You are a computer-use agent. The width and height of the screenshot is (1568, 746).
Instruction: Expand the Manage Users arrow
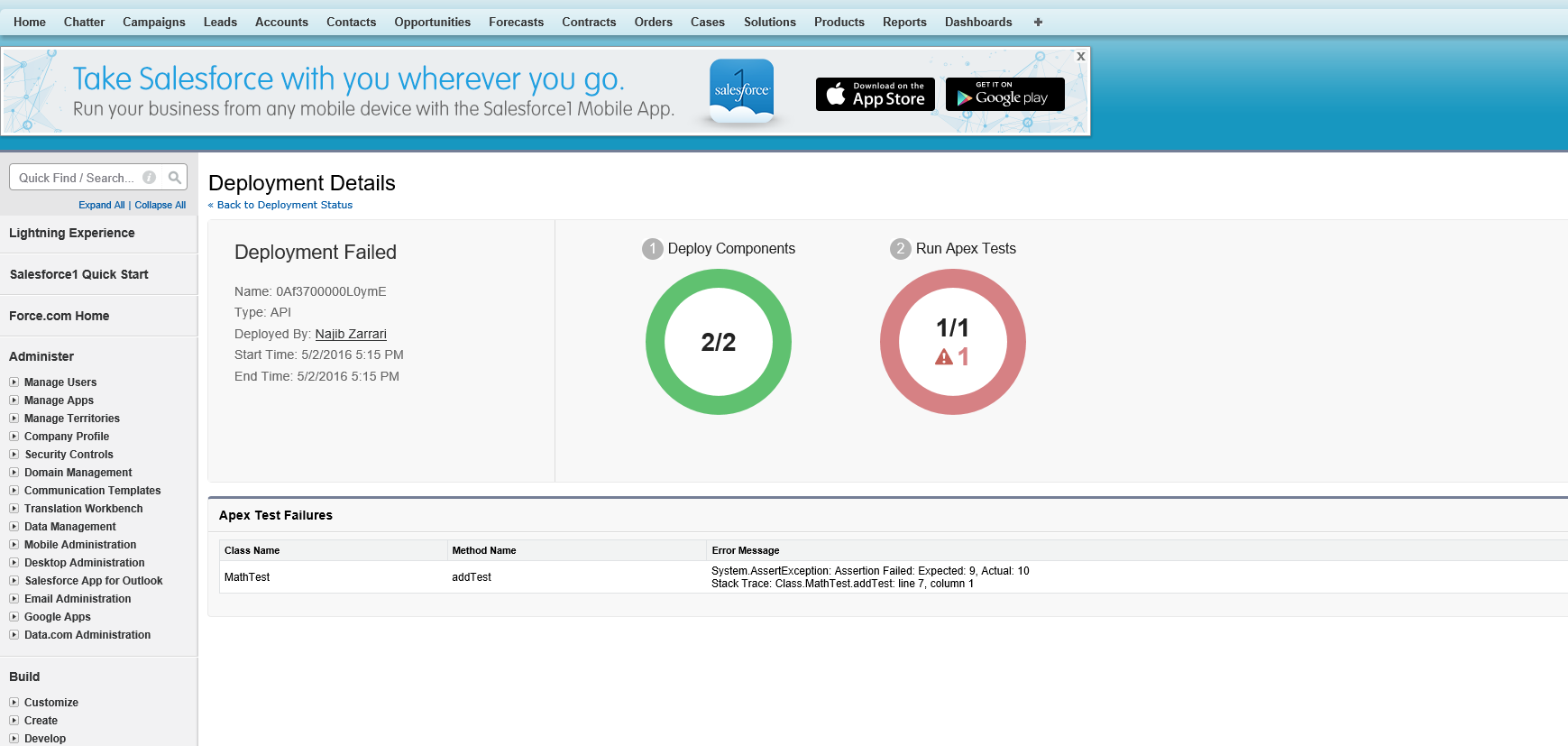coord(14,382)
